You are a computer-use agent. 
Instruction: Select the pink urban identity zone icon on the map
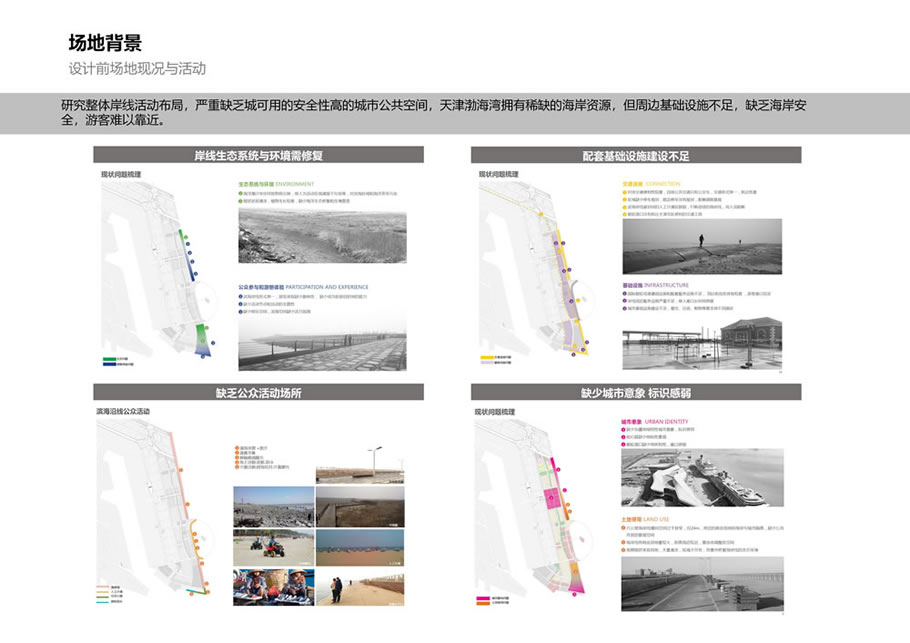[553, 496]
